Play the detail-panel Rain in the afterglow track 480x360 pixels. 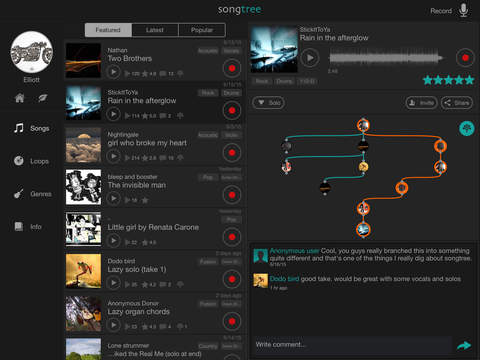(x=310, y=58)
